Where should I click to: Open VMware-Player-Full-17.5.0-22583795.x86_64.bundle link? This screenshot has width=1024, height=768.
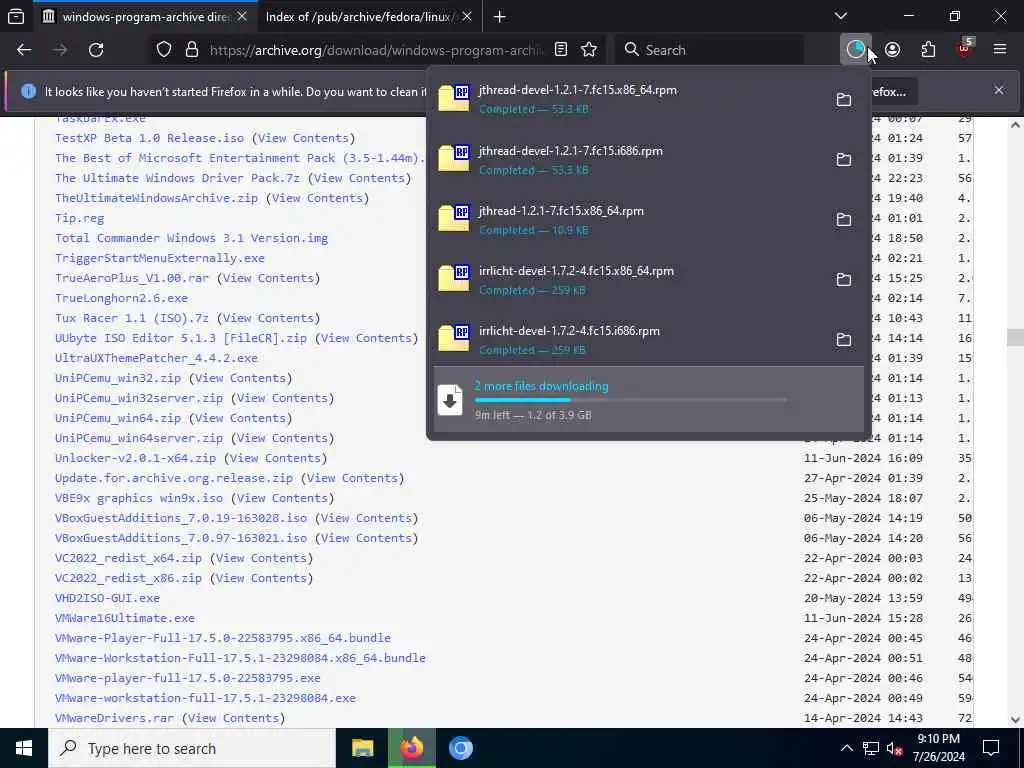223,638
